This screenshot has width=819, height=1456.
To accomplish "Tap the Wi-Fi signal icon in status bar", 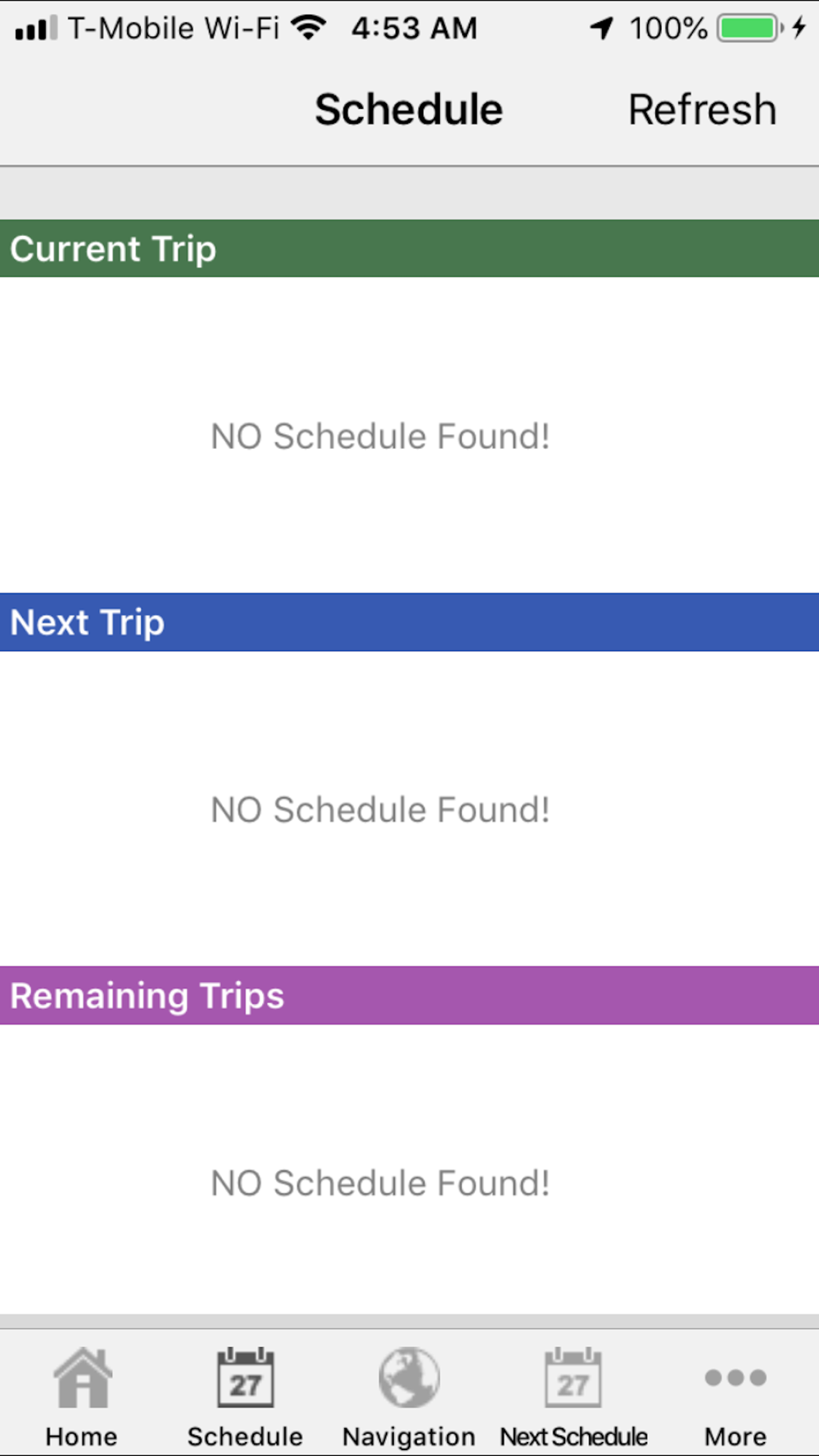I will (309, 28).
